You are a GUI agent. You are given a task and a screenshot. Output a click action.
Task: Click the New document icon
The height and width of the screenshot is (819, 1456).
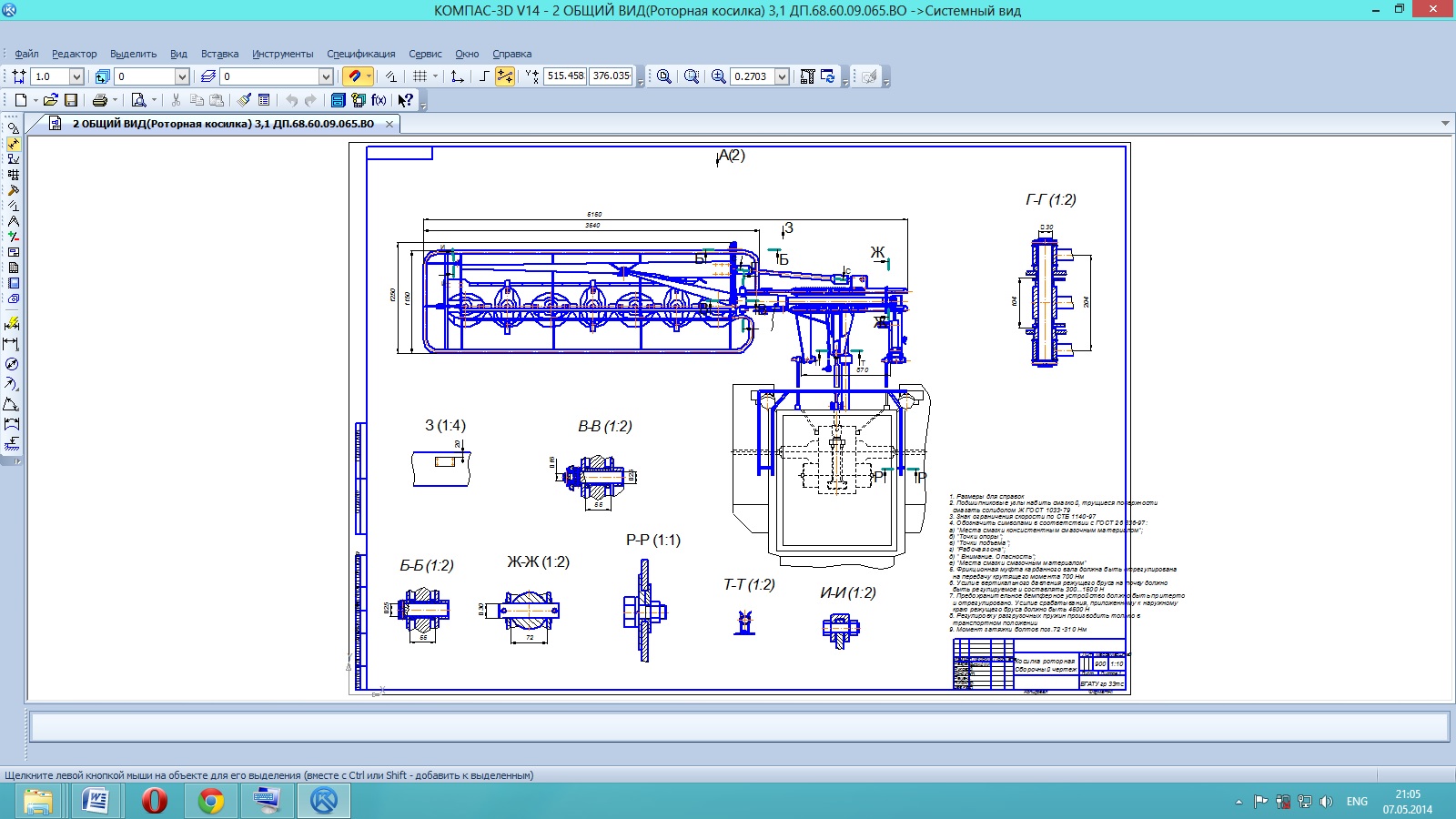coord(20,100)
